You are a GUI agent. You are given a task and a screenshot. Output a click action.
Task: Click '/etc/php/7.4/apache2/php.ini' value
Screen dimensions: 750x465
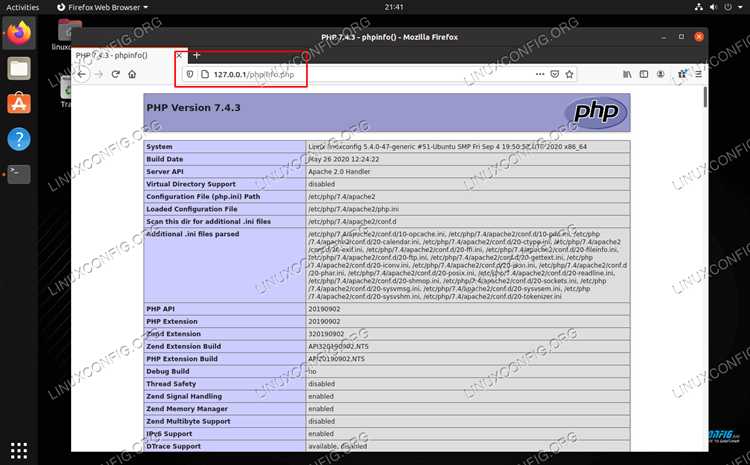[353, 209]
